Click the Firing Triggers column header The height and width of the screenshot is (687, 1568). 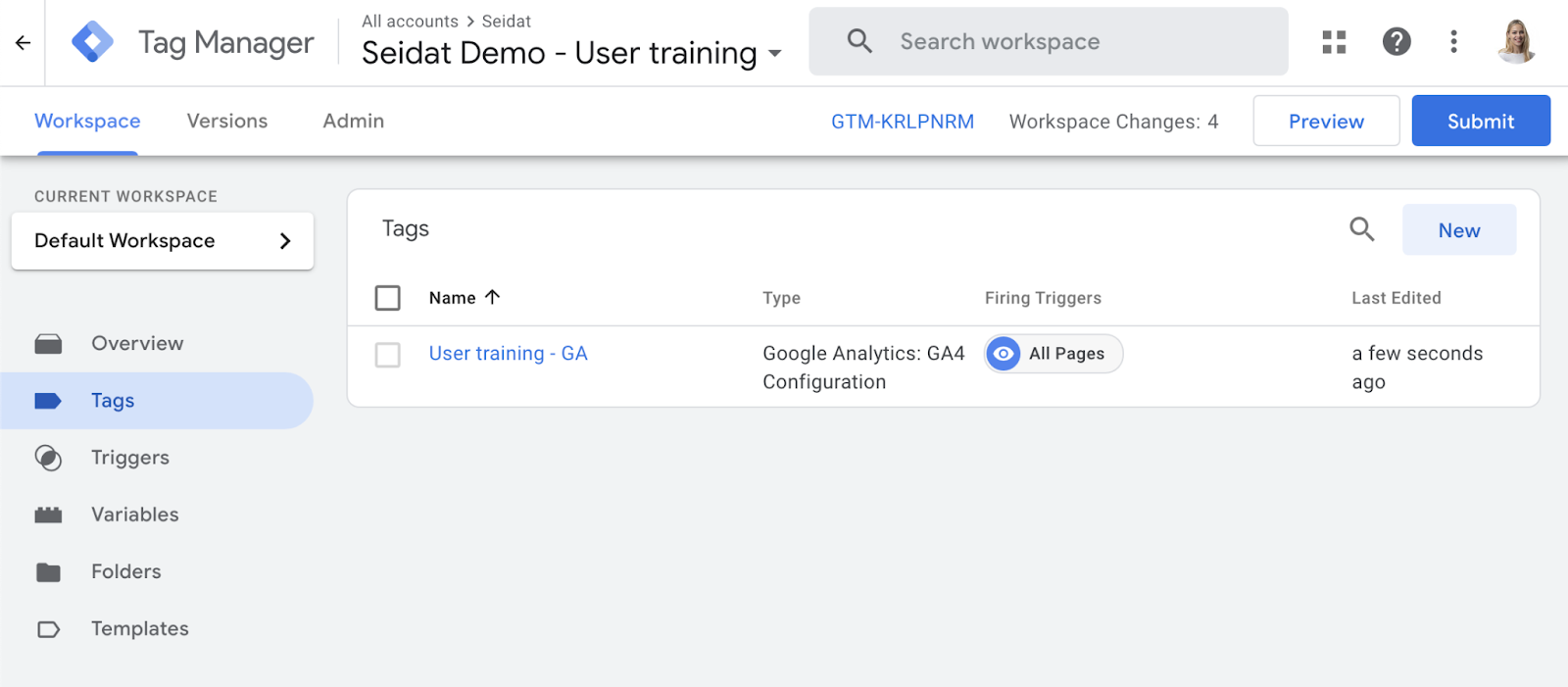(1043, 298)
